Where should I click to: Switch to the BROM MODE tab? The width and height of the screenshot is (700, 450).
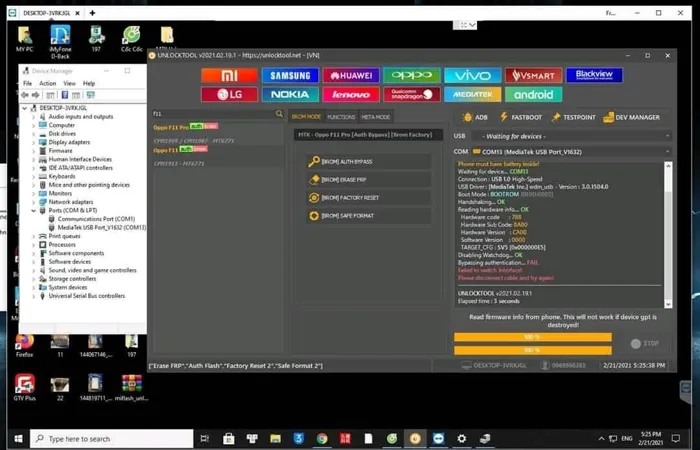point(306,117)
